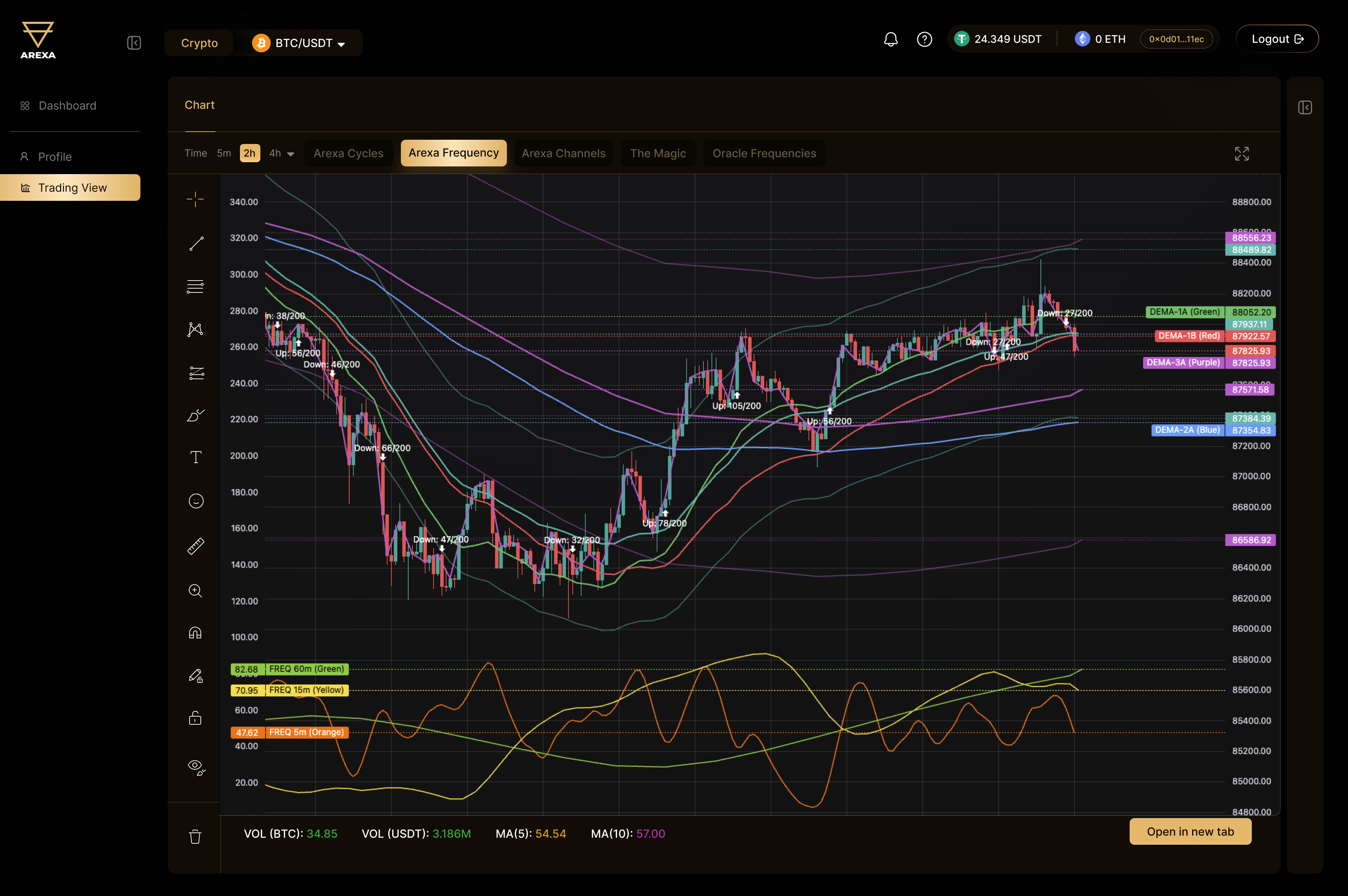Select the brush drawing tool
The image size is (1348, 896).
coord(195,415)
